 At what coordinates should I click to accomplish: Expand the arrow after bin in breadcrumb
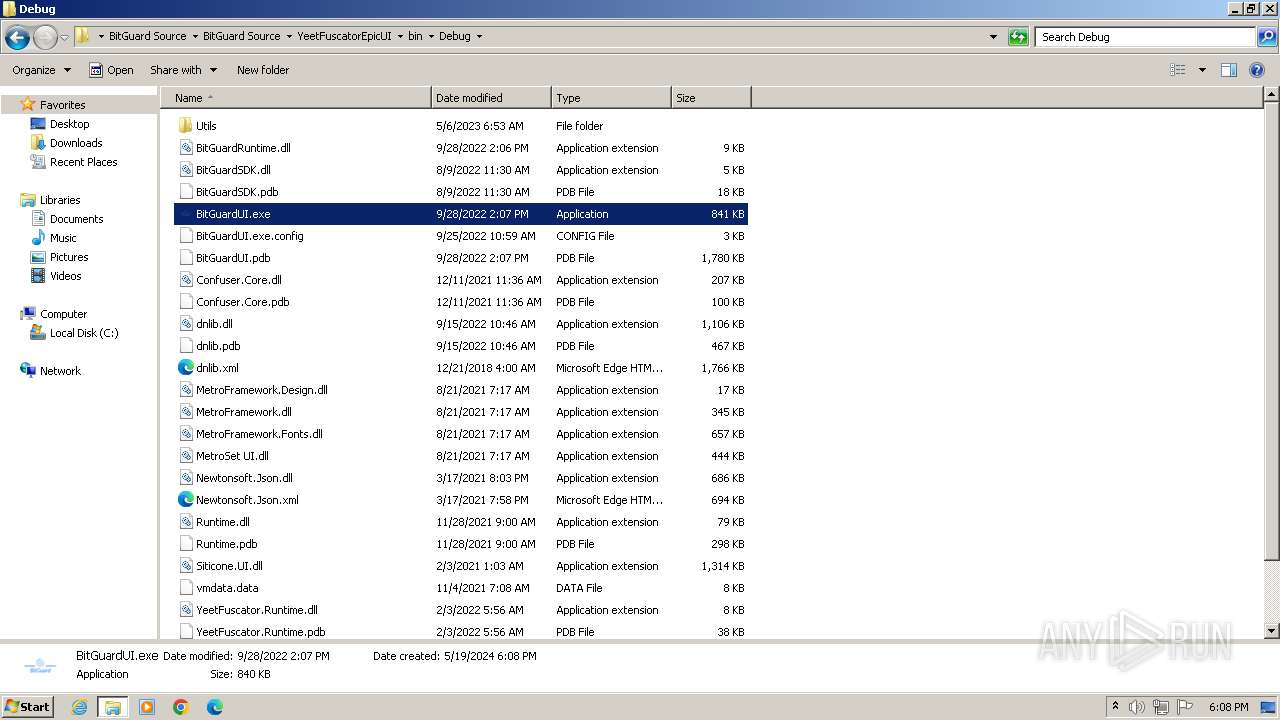click(x=431, y=36)
